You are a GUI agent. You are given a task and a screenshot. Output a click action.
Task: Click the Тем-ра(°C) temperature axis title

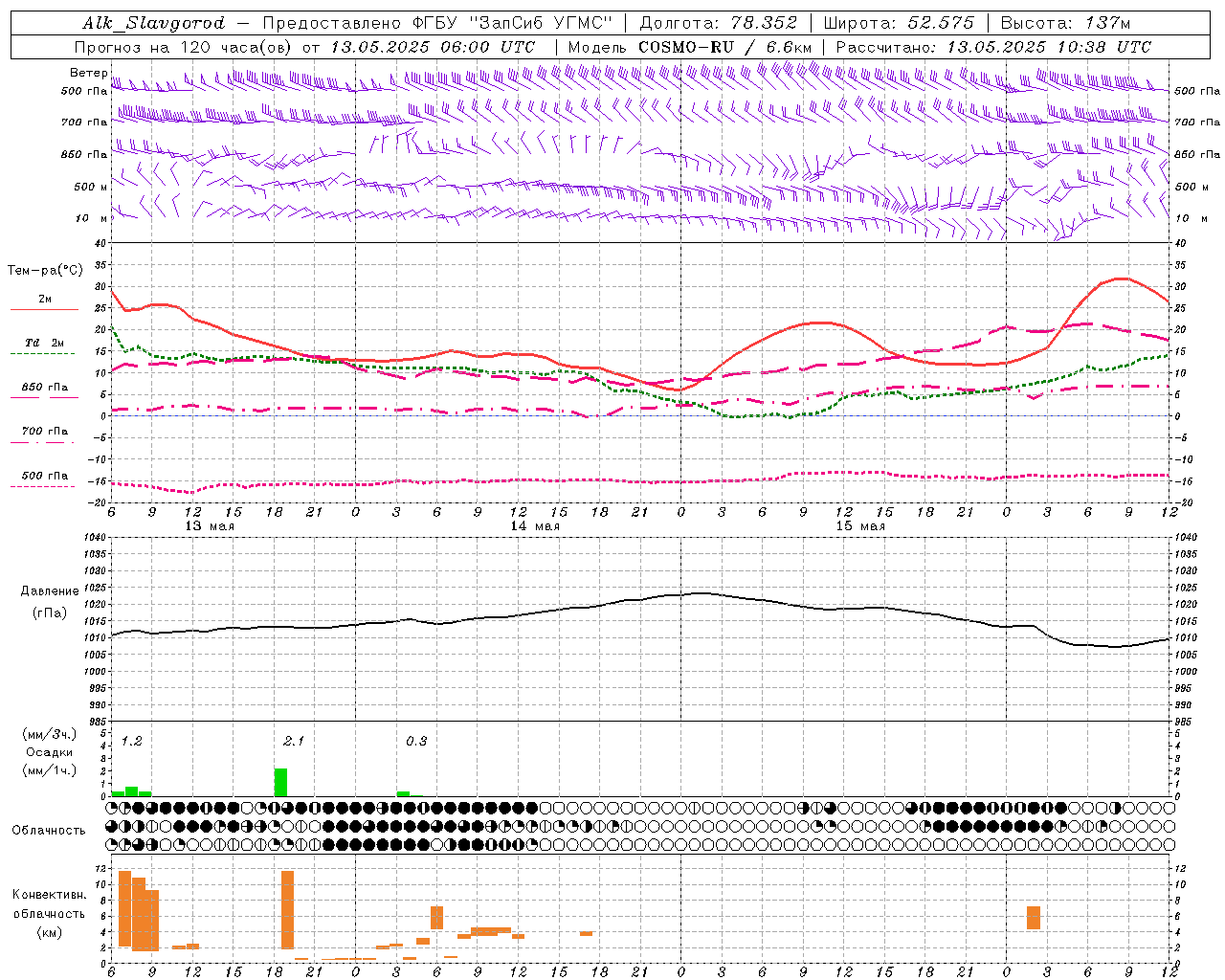(45, 271)
